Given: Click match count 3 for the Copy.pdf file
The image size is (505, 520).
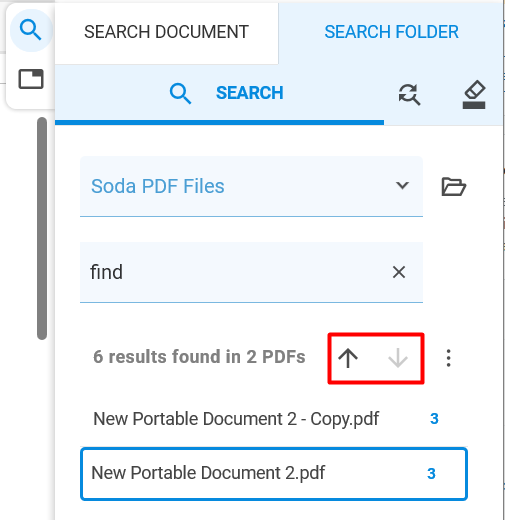Looking at the screenshot, I should point(434,419).
